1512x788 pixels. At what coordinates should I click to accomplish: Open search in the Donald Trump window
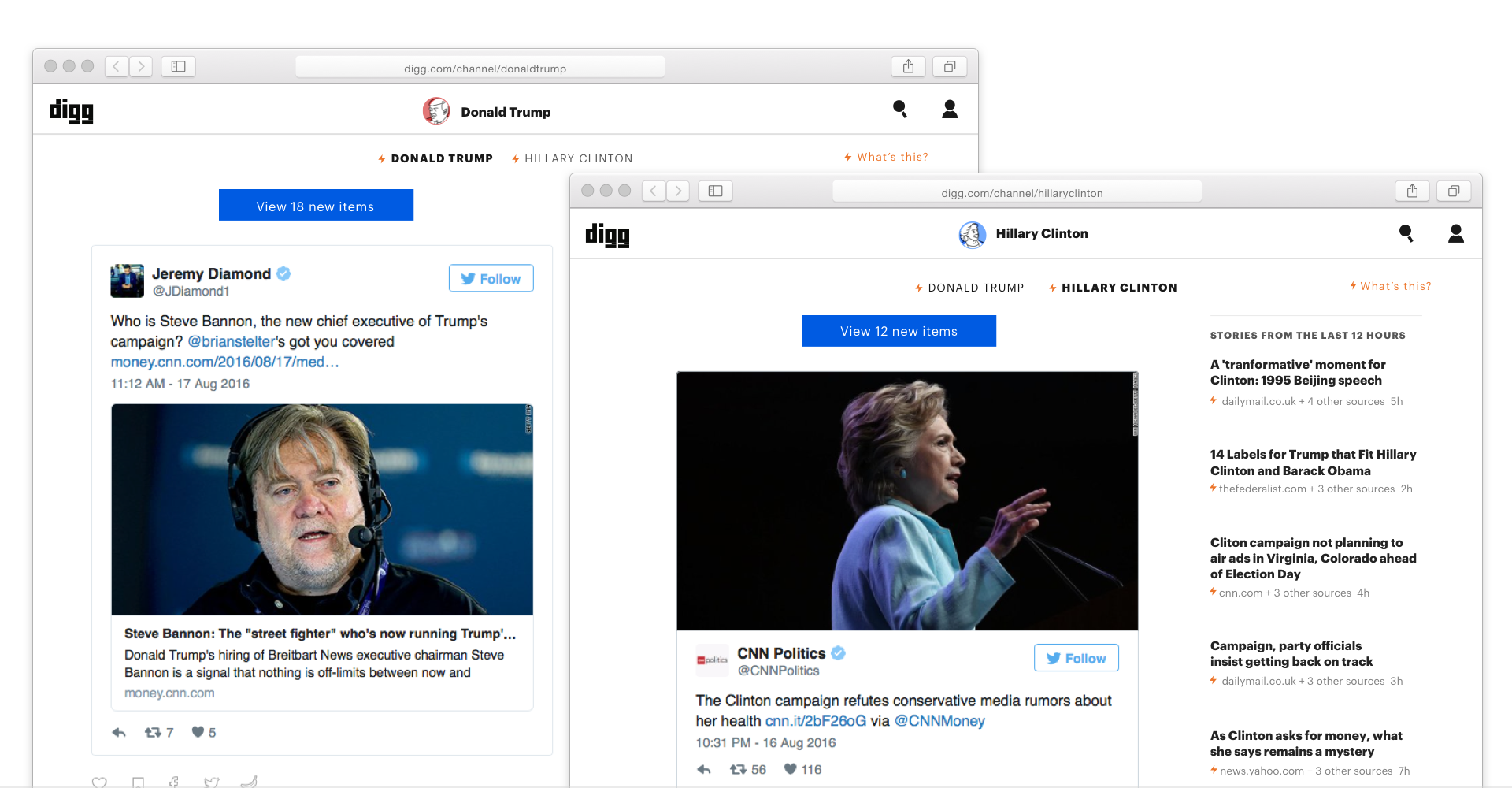click(900, 109)
